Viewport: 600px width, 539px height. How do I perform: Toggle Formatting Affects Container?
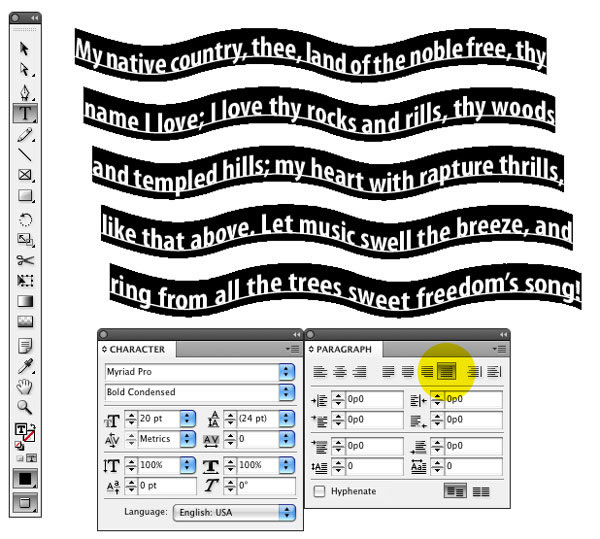coord(20,458)
